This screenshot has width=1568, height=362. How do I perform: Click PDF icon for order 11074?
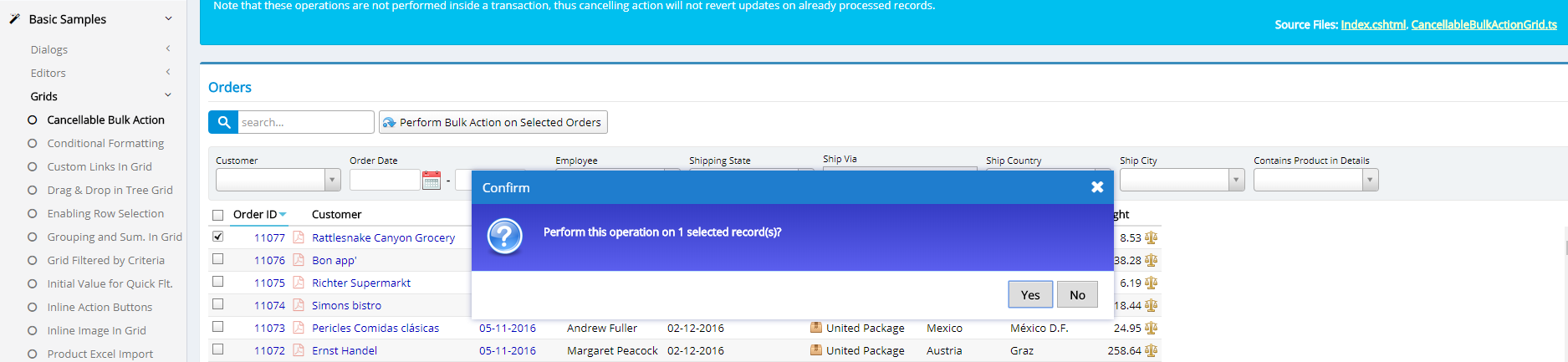299,305
